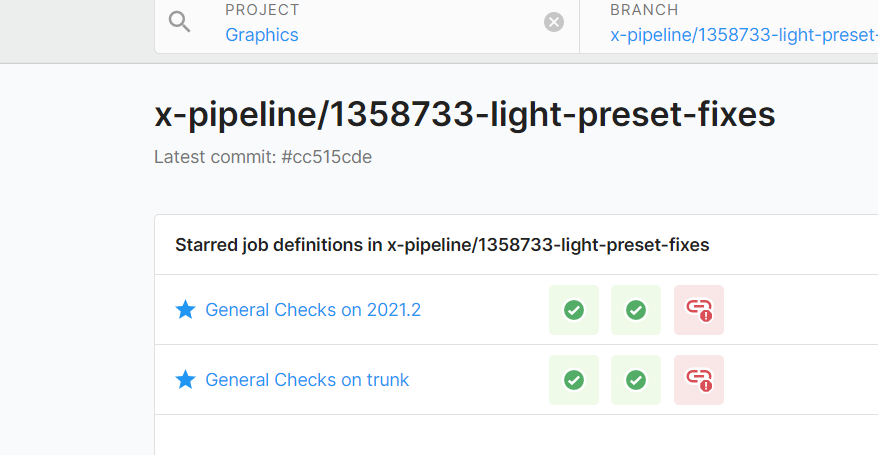878x455 pixels.
Task: Open second passed build for 2021.2
Action: (x=635, y=310)
